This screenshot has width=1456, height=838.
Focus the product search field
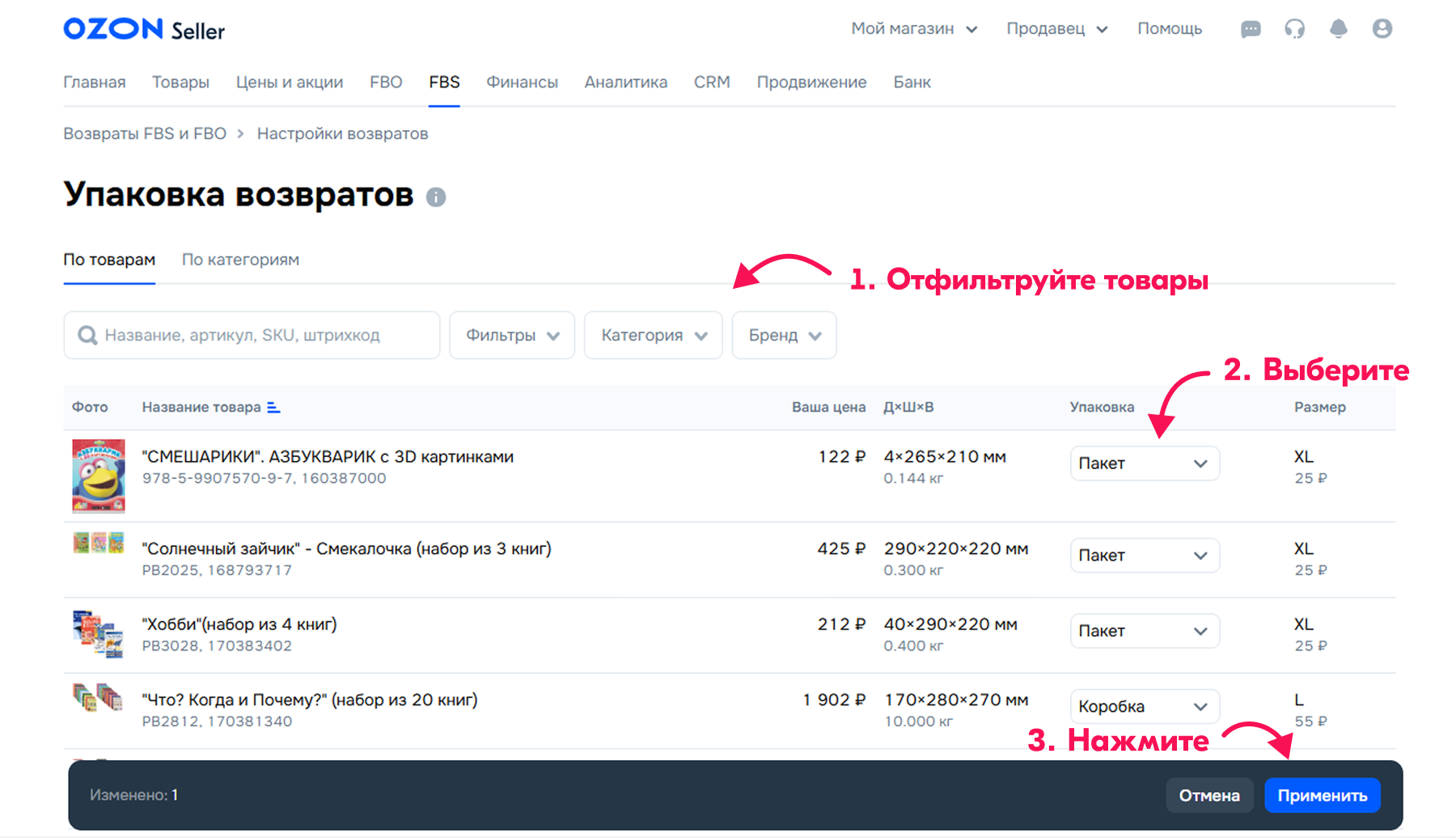click(x=252, y=335)
